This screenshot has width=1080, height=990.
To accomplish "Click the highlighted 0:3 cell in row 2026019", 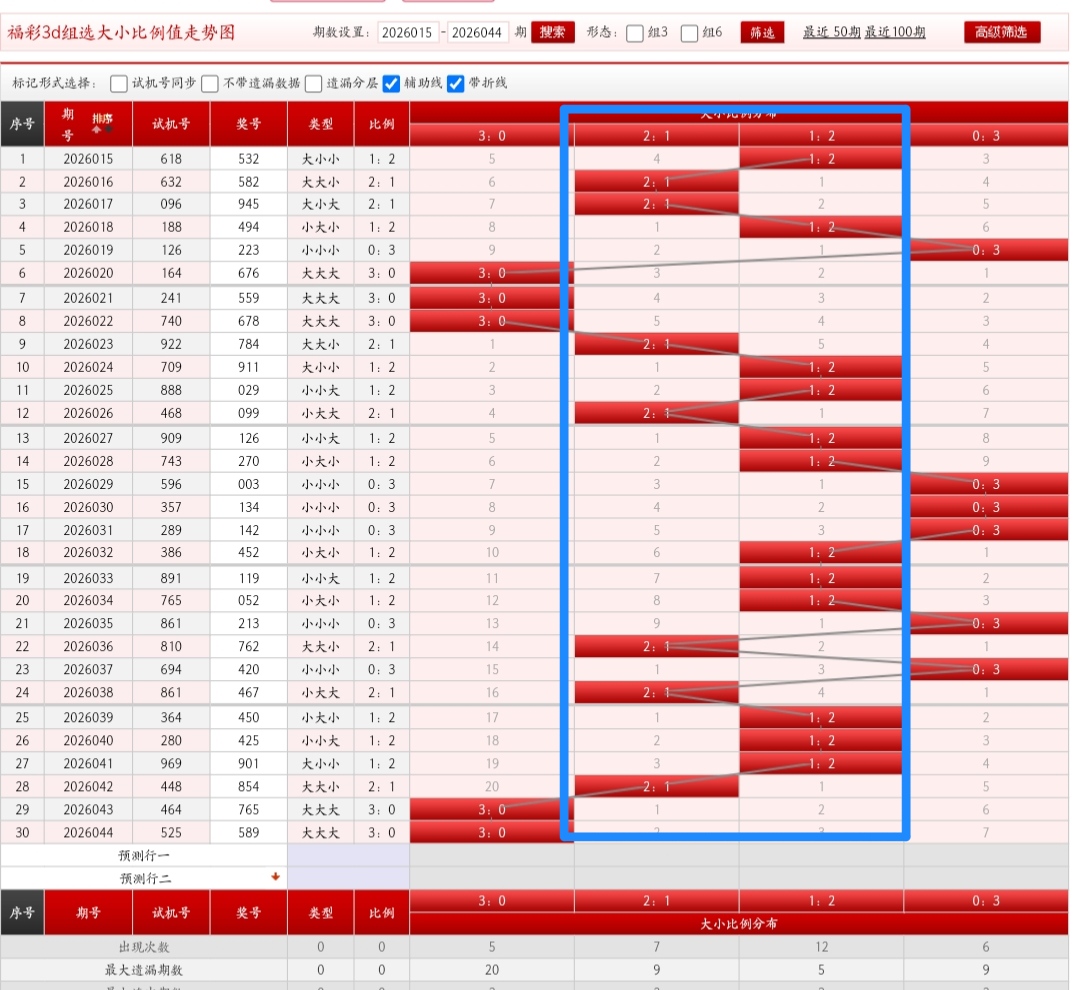I will coord(986,250).
